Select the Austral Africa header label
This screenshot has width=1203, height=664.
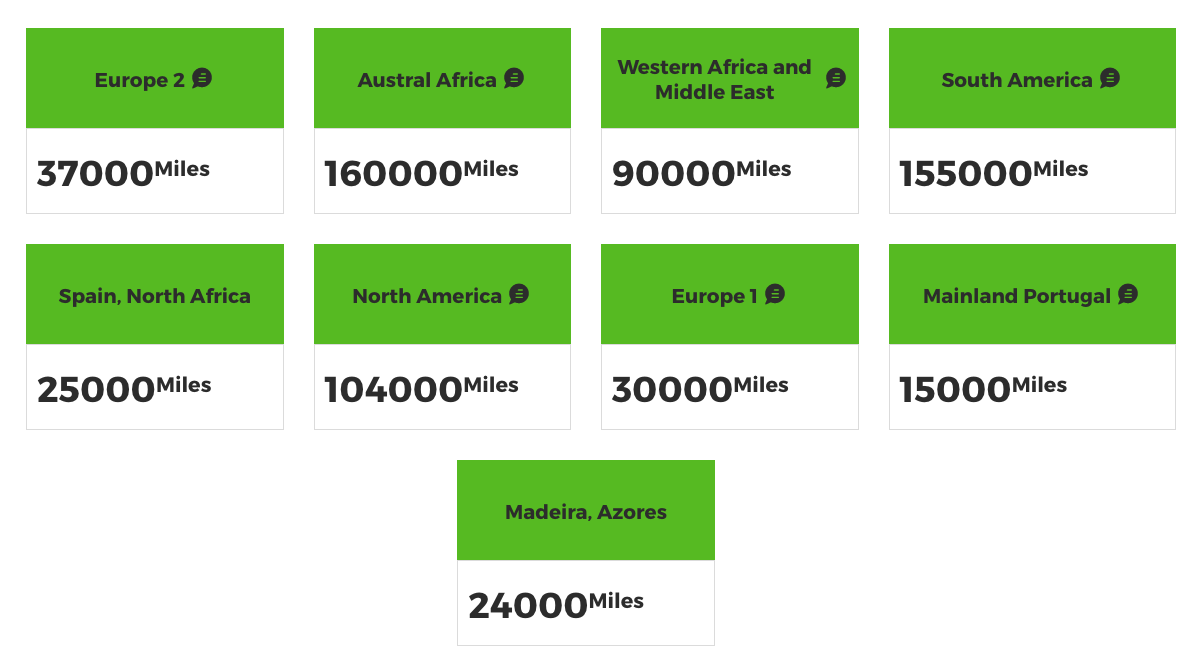coord(427,80)
